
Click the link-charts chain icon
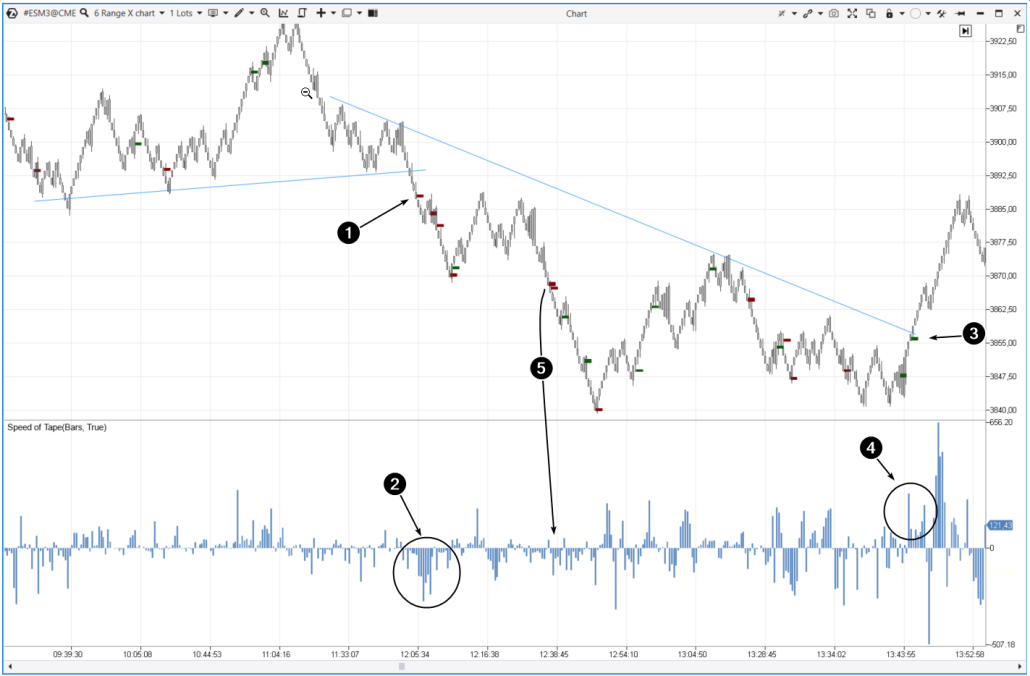808,13
